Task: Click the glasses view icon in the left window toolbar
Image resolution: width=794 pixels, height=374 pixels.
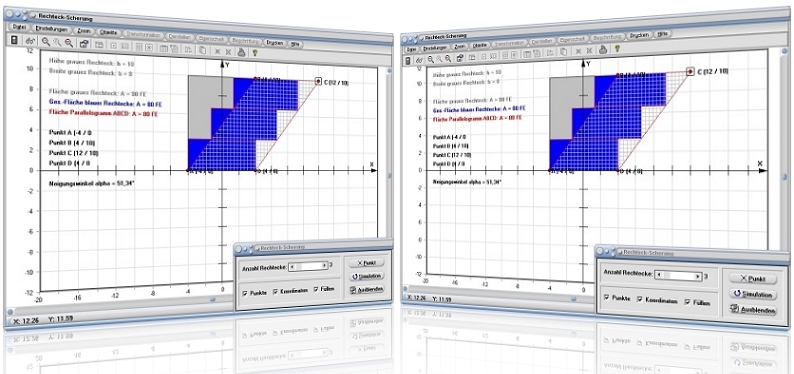Action: [x=30, y=40]
